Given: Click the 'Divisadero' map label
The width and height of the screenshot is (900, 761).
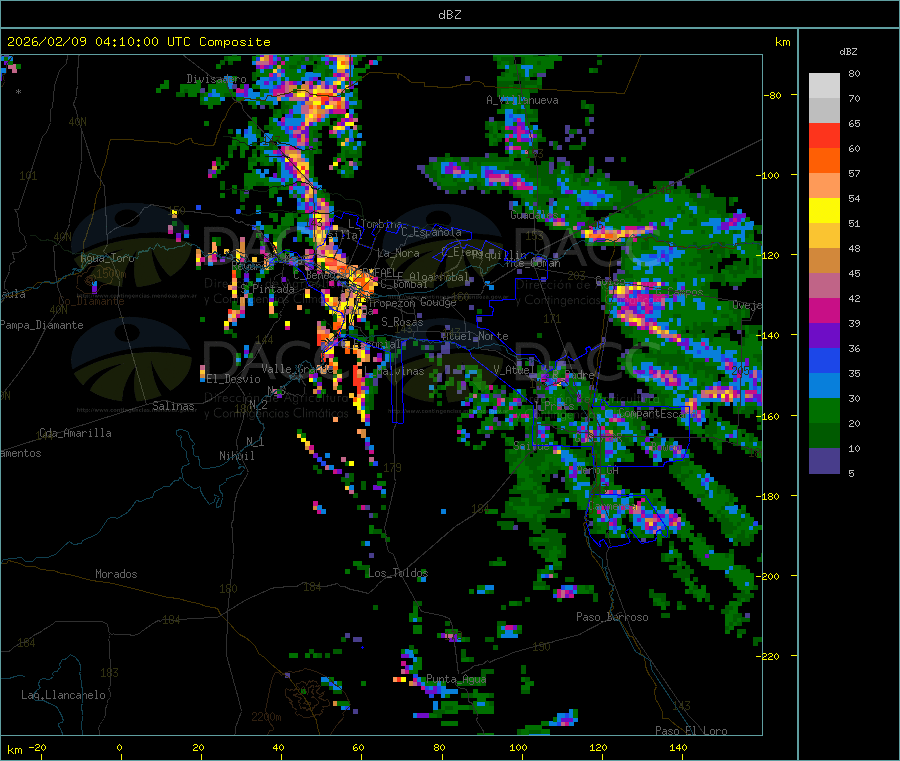Looking at the screenshot, I should coord(216,79).
